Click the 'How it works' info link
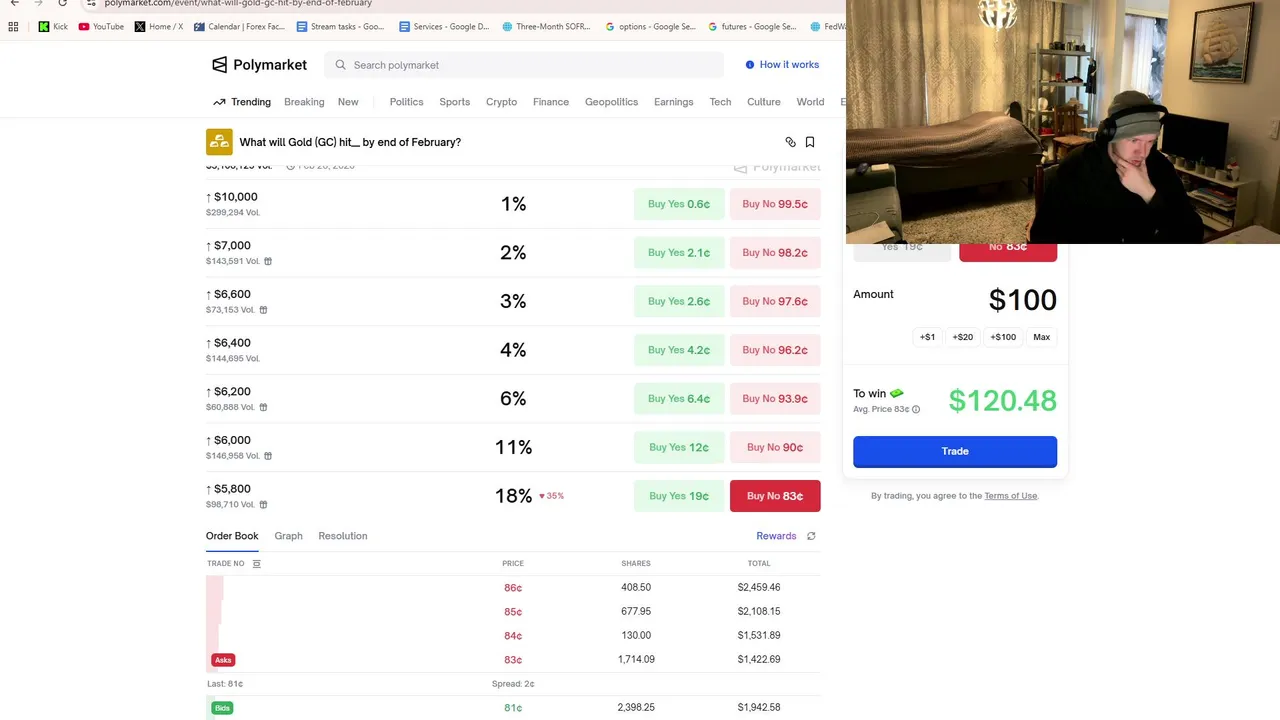 pos(781,65)
